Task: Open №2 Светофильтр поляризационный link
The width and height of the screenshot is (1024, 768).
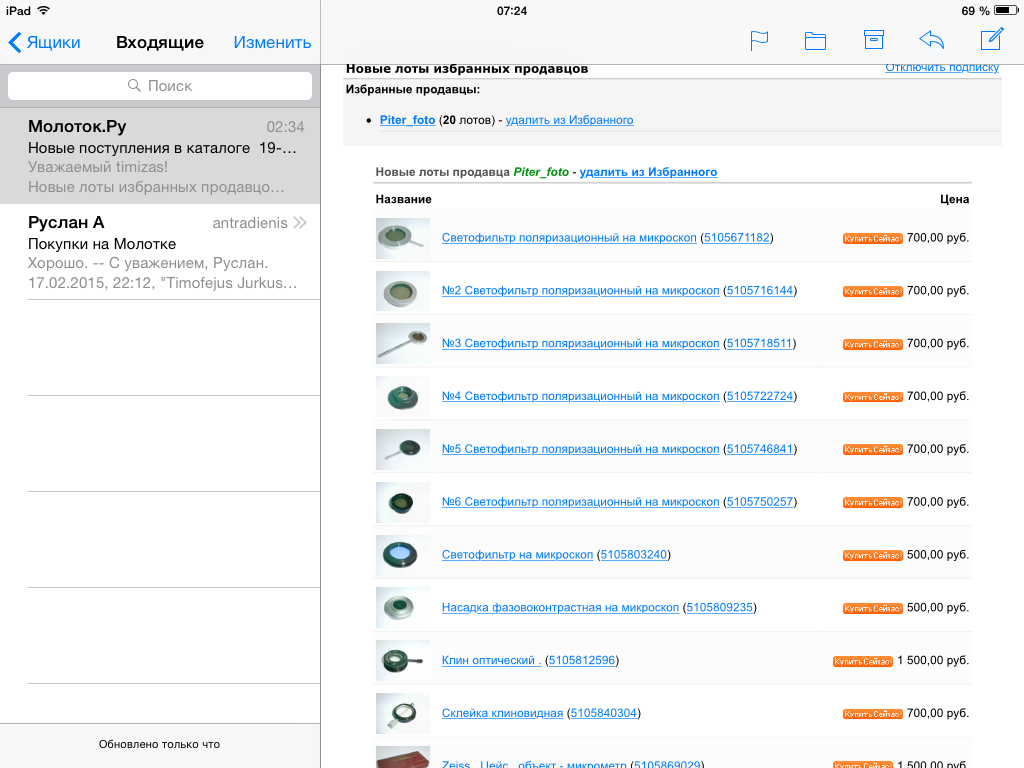Action: click(580, 291)
